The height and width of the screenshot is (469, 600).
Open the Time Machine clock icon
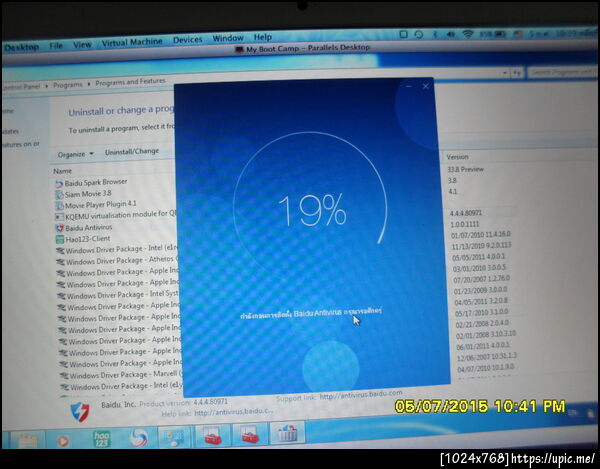point(419,34)
